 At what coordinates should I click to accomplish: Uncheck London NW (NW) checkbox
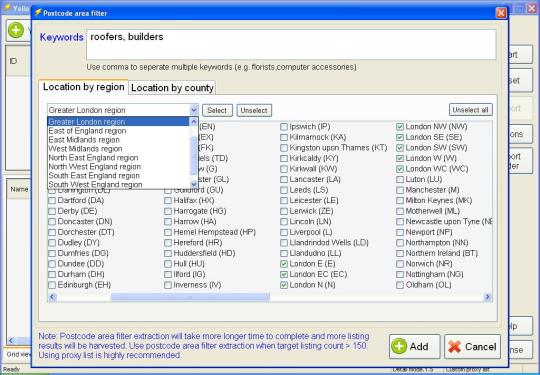399,127
